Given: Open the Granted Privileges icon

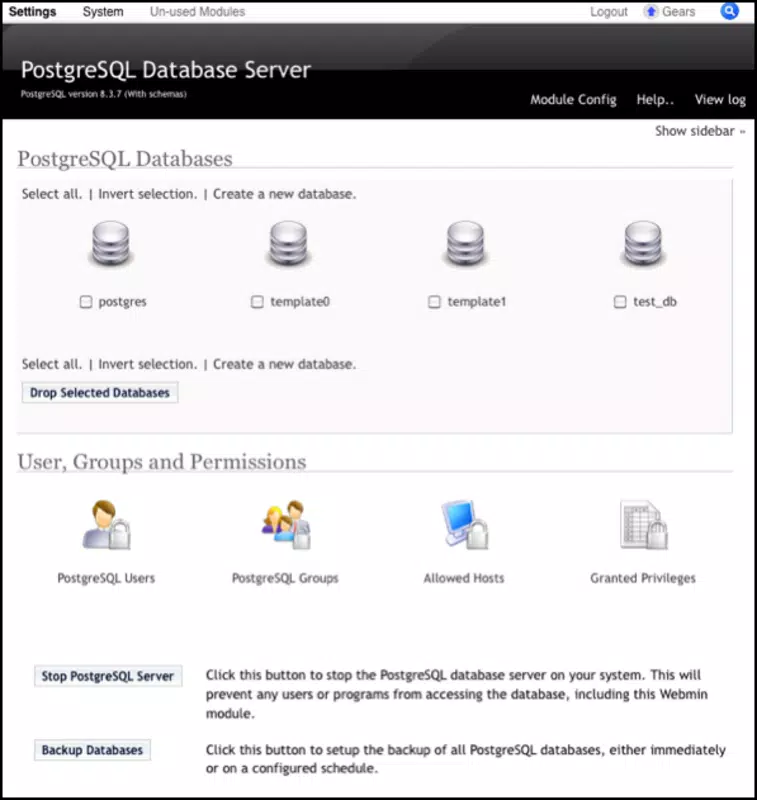Looking at the screenshot, I should [644, 524].
